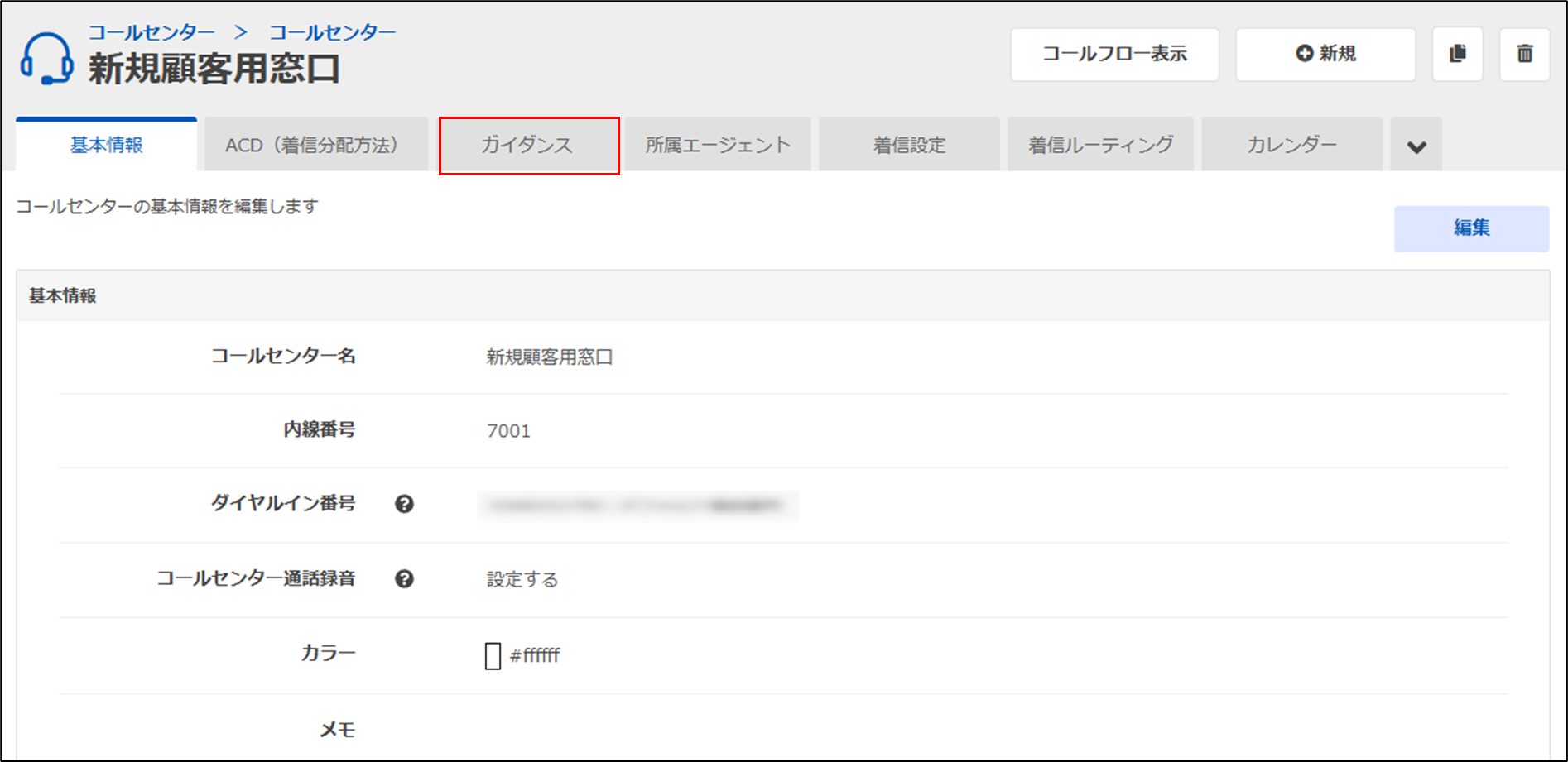Open the ガイダンス tab
1568x762 pixels.
click(x=528, y=146)
